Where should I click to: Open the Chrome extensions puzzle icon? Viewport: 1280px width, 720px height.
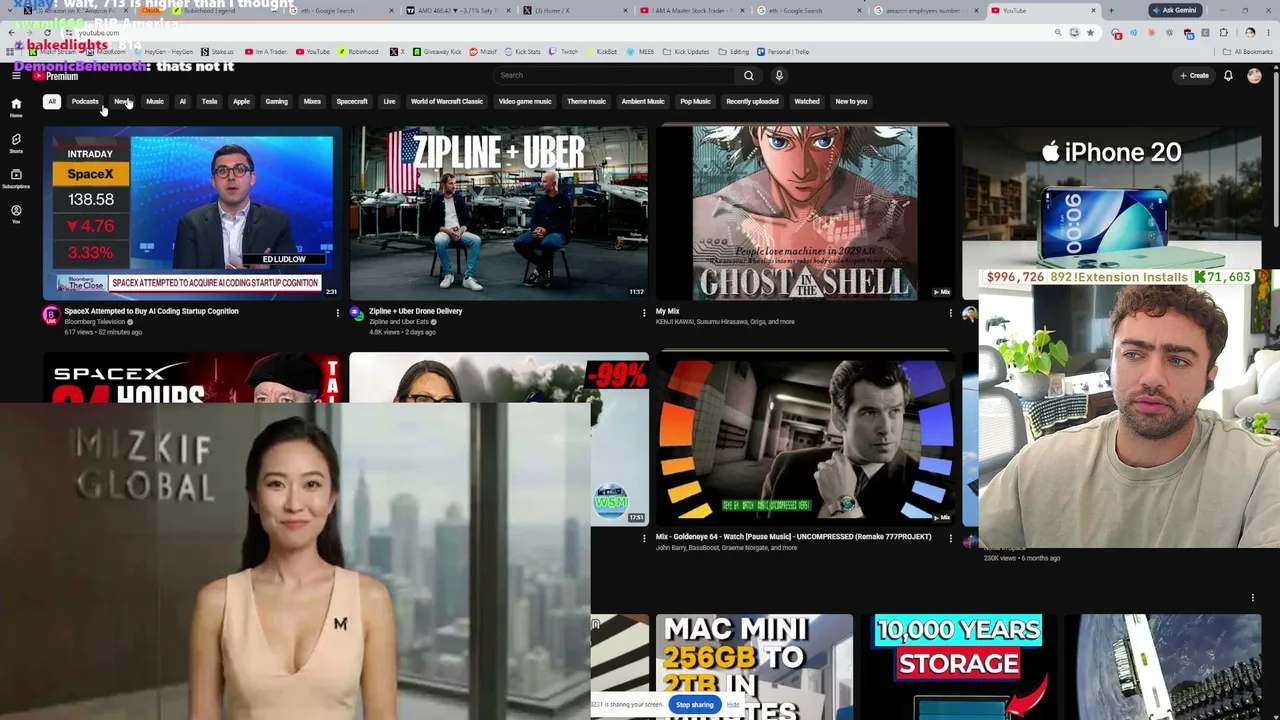click(1224, 33)
